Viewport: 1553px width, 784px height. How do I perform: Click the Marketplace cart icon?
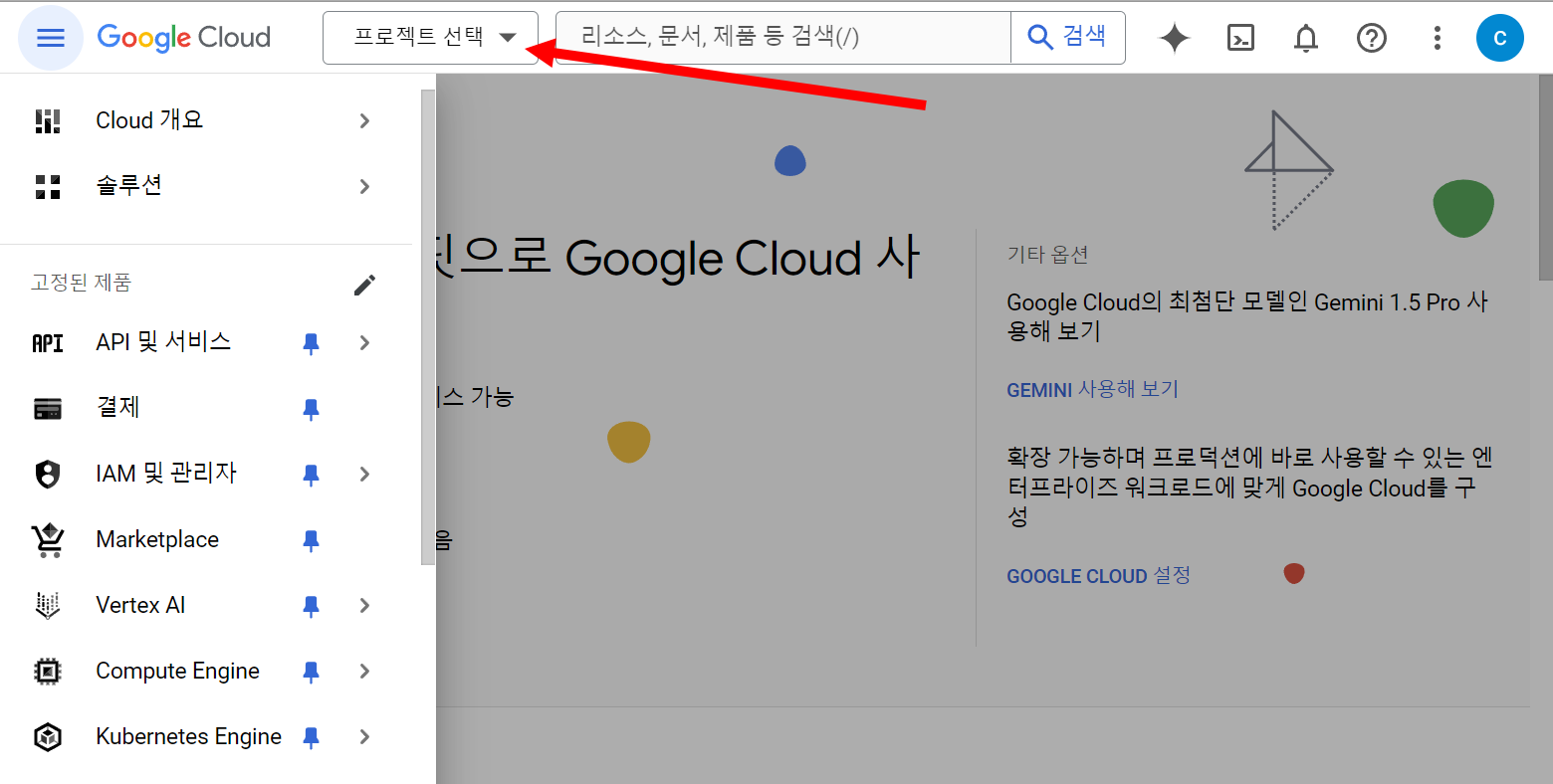click(48, 540)
